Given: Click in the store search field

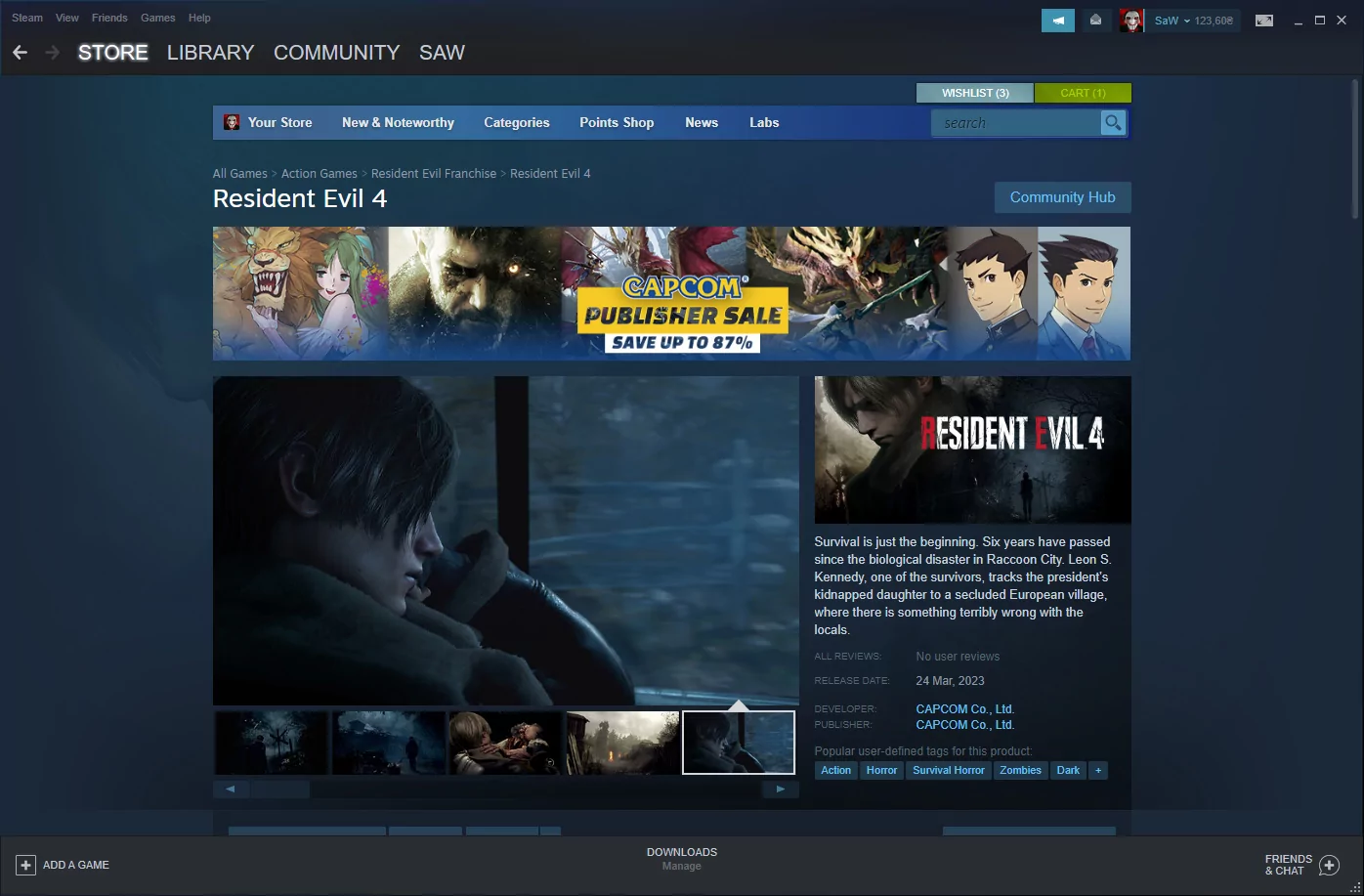Looking at the screenshot, I should 1016,122.
